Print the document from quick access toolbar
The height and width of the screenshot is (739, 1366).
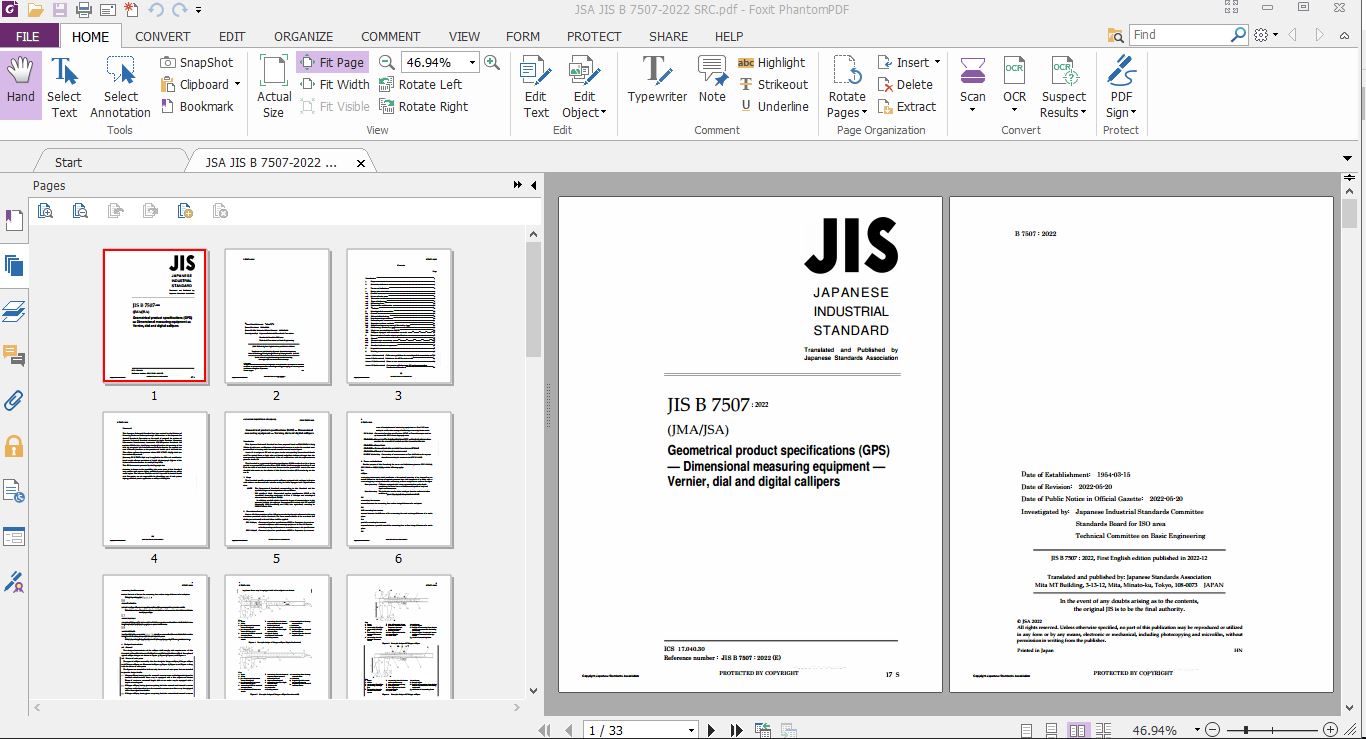84,10
